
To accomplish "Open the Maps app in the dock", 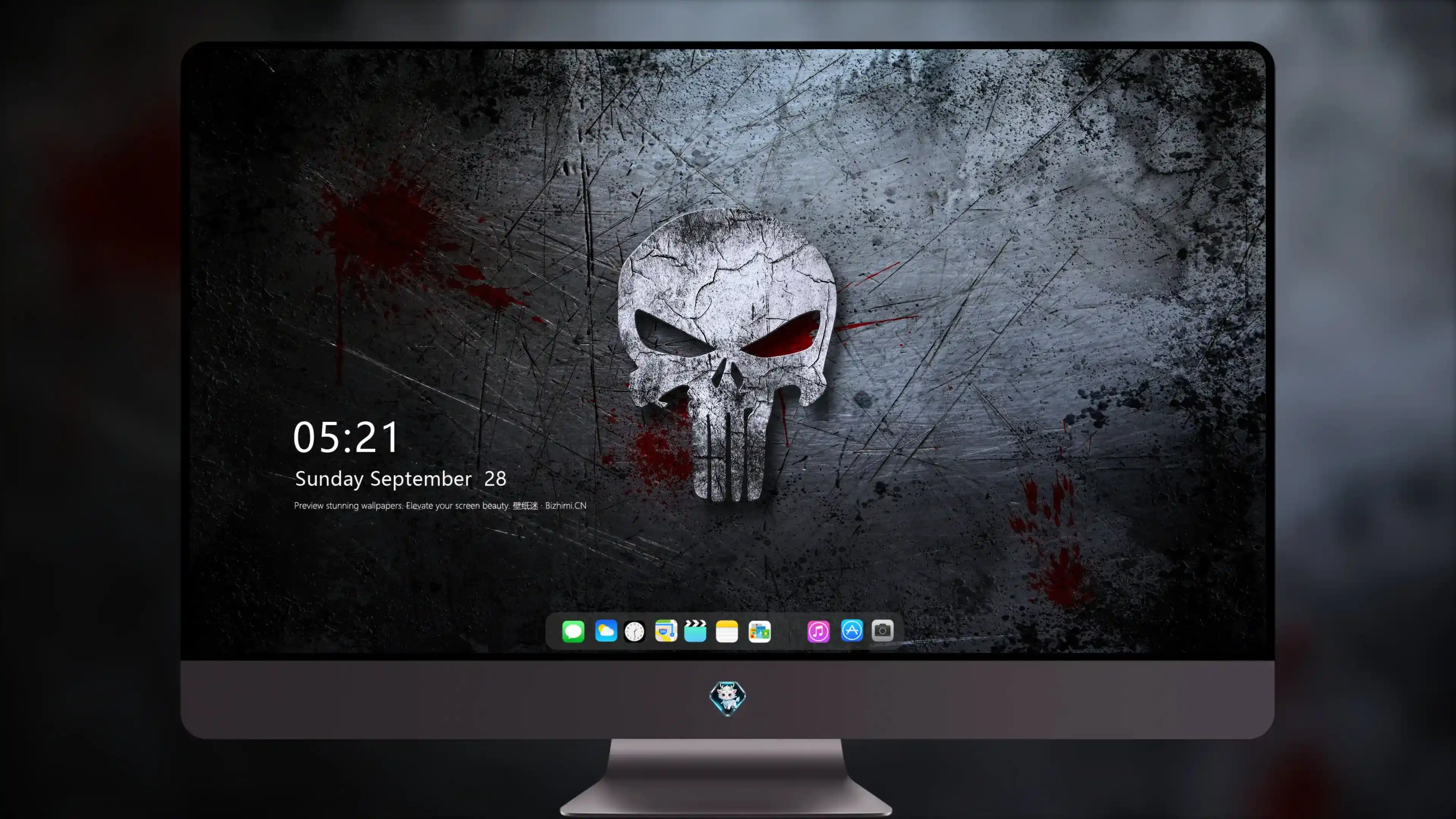I will (x=666, y=631).
